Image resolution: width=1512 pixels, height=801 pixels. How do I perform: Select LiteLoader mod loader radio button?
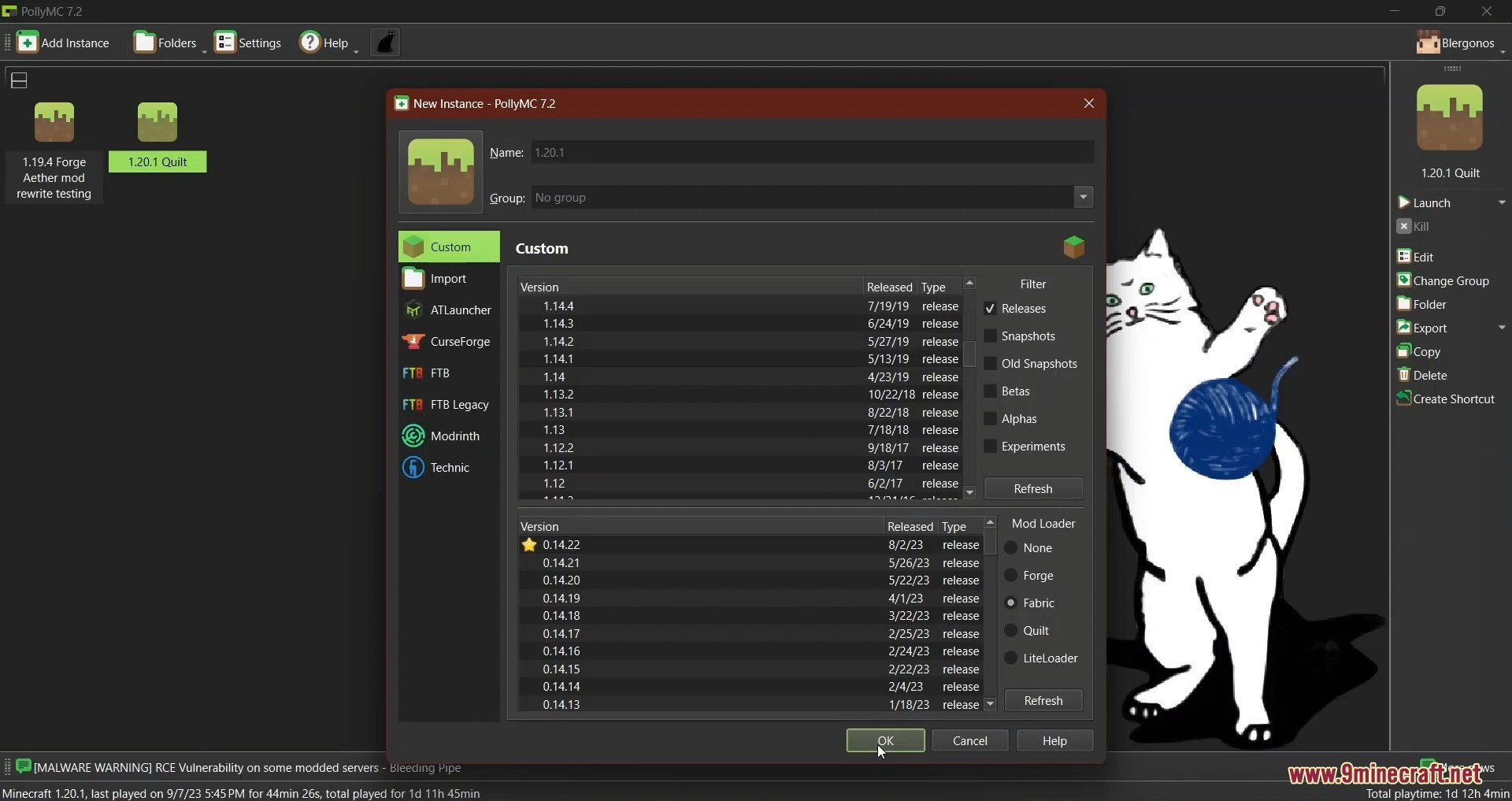point(1012,659)
